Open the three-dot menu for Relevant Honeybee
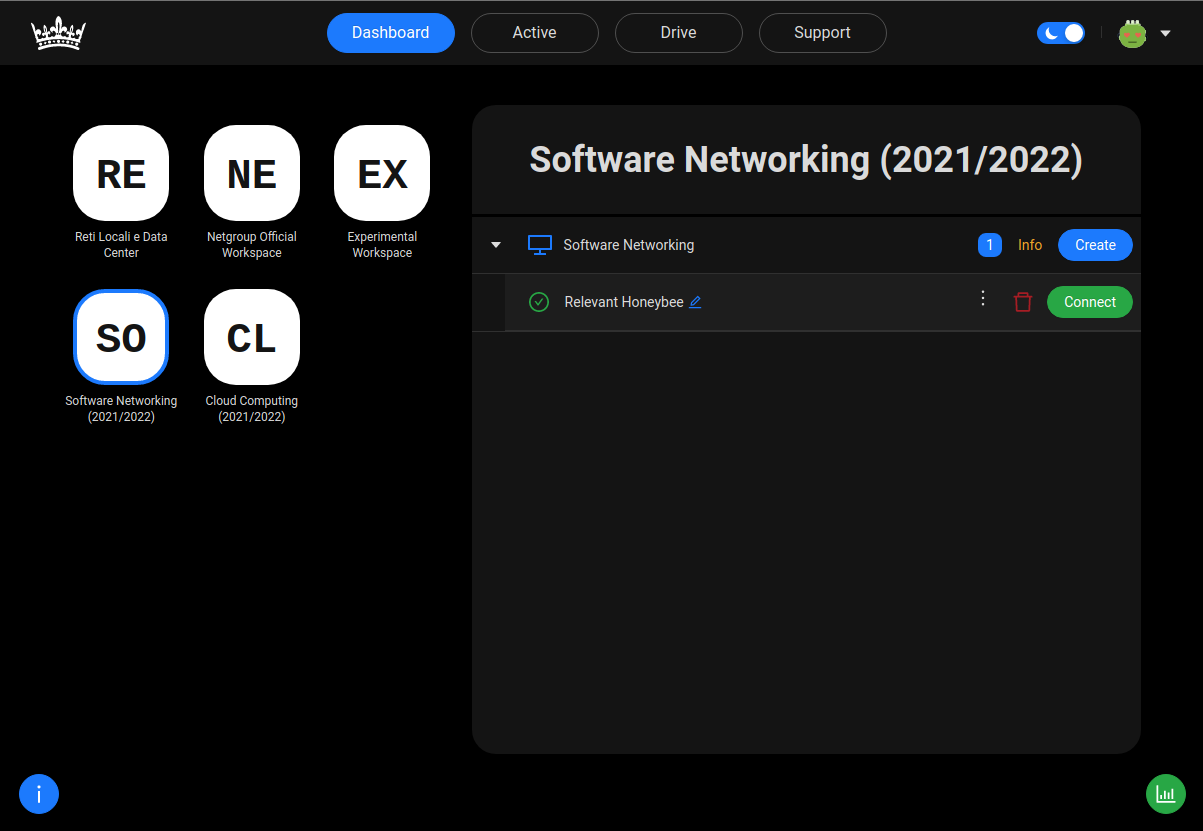This screenshot has width=1203, height=831. (x=982, y=298)
